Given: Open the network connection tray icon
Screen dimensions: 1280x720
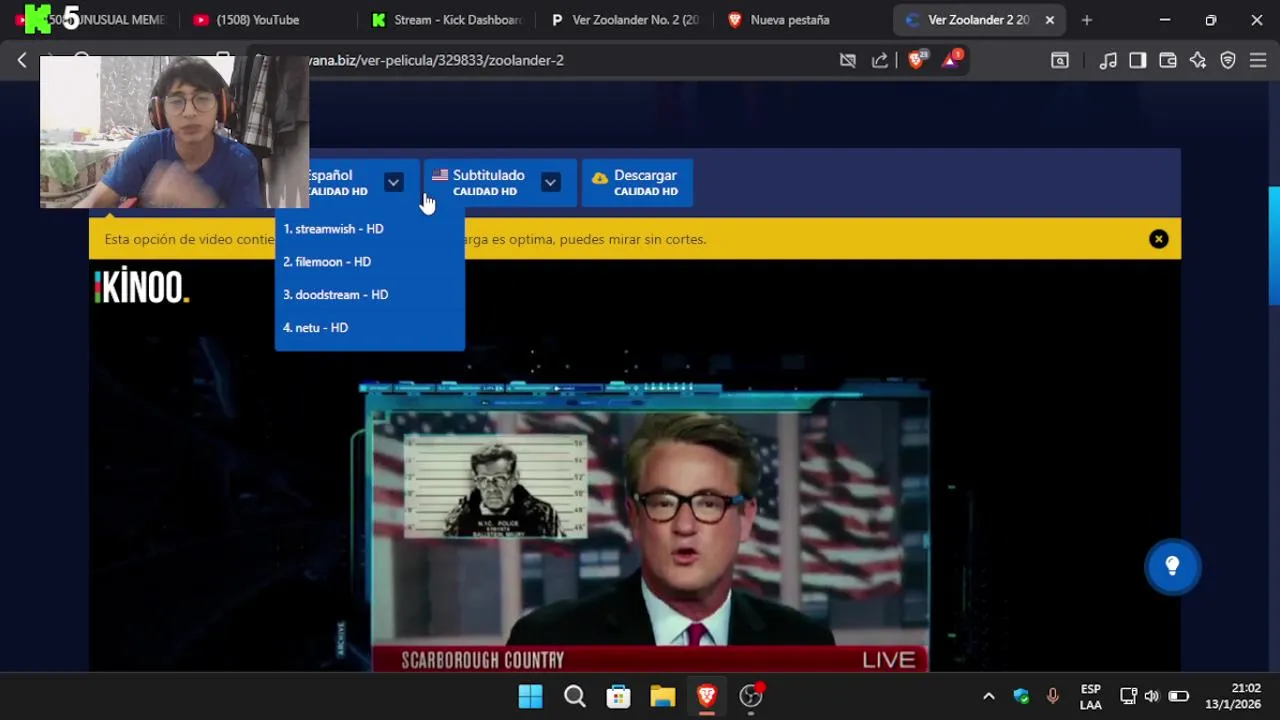Looking at the screenshot, I should [x=1128, y=696].
